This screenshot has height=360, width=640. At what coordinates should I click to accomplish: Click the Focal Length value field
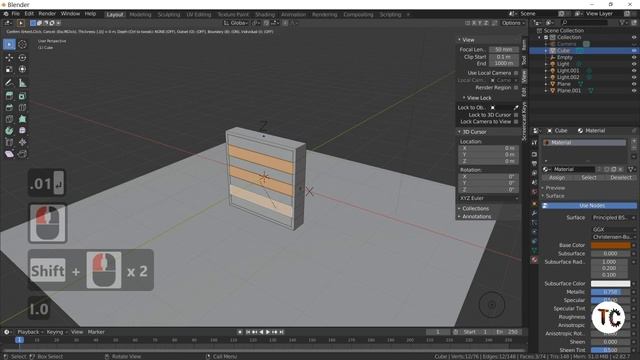[x=504, y=49]
